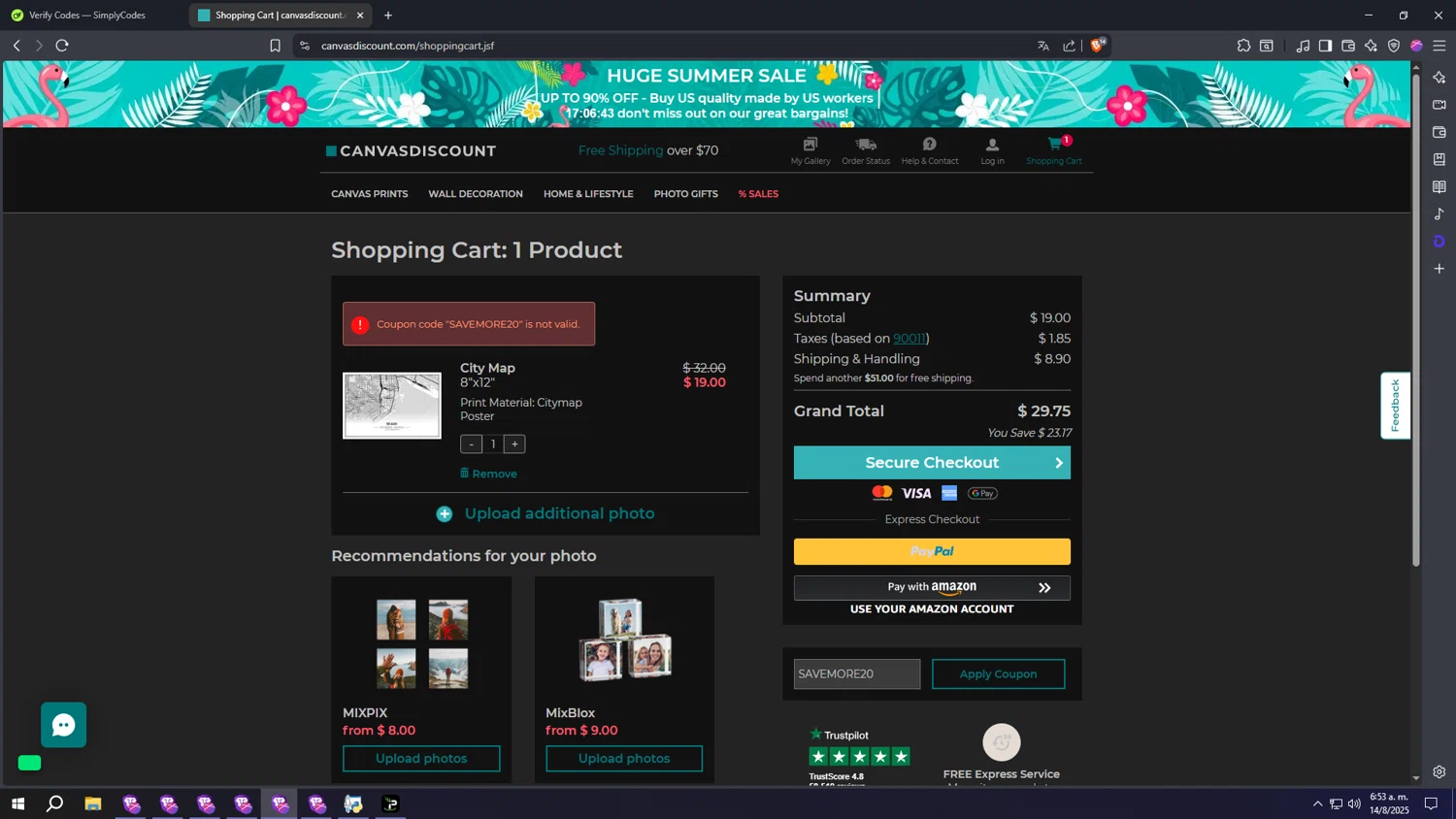Open browser extensions puzzle icon
Image resolution: width=1456 pixels, height=819 pixels.
pos(1243,46)
